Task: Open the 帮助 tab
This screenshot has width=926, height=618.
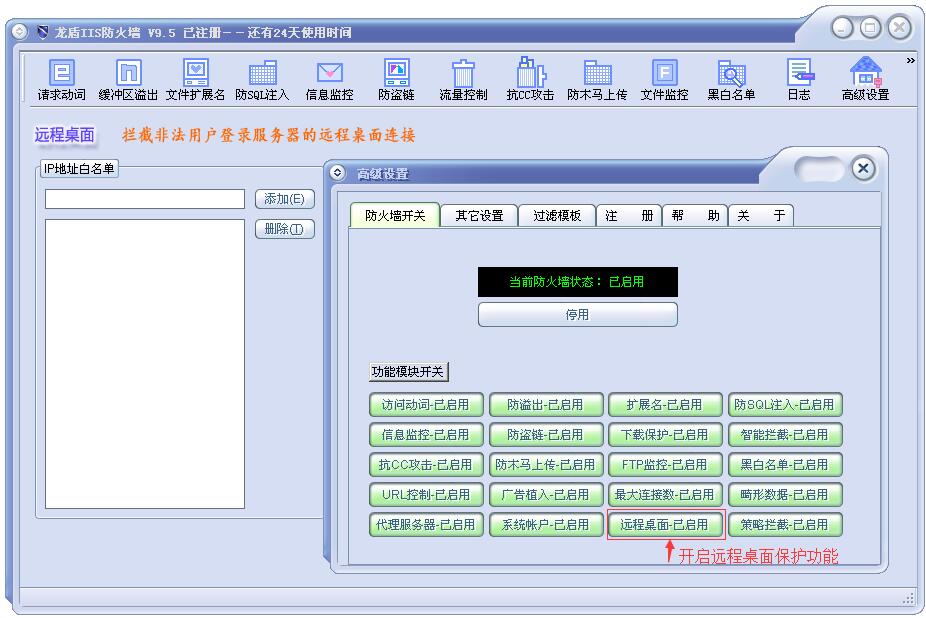Action: coord(695,216)
